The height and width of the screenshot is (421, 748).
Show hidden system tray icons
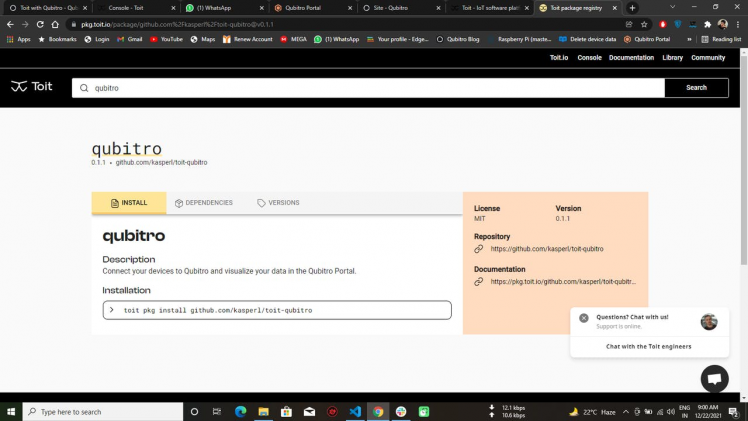(x=625, y=411)
